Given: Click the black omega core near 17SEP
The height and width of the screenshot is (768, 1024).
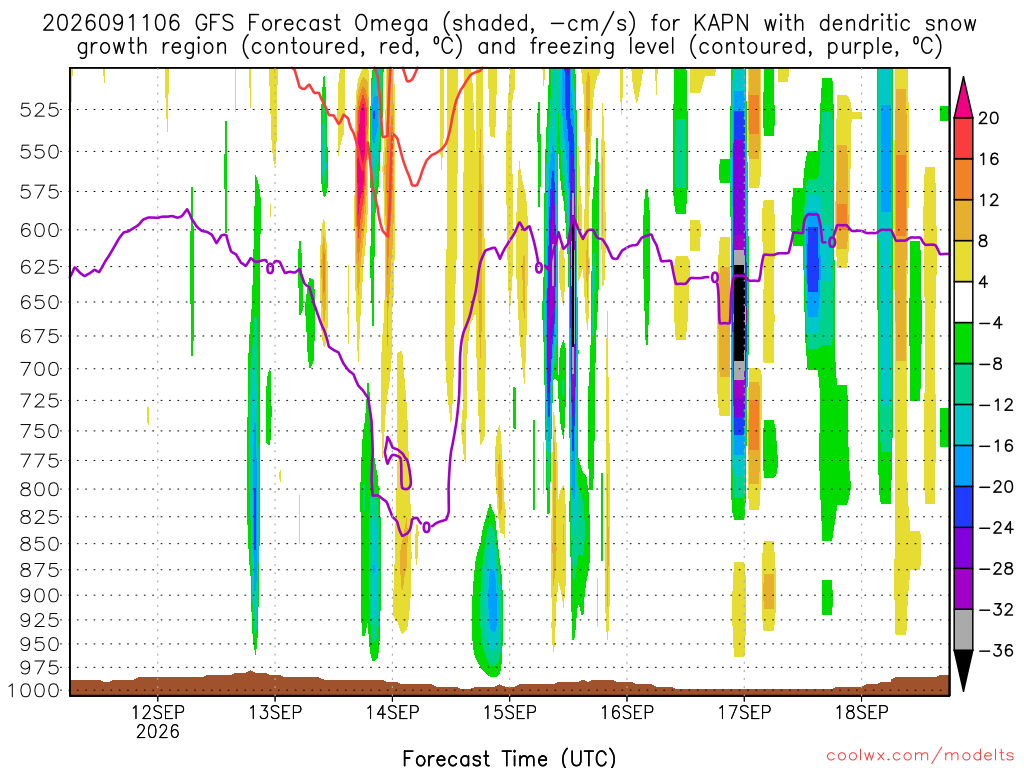Looking at the screenshot, I should click(x=739, y=317).
